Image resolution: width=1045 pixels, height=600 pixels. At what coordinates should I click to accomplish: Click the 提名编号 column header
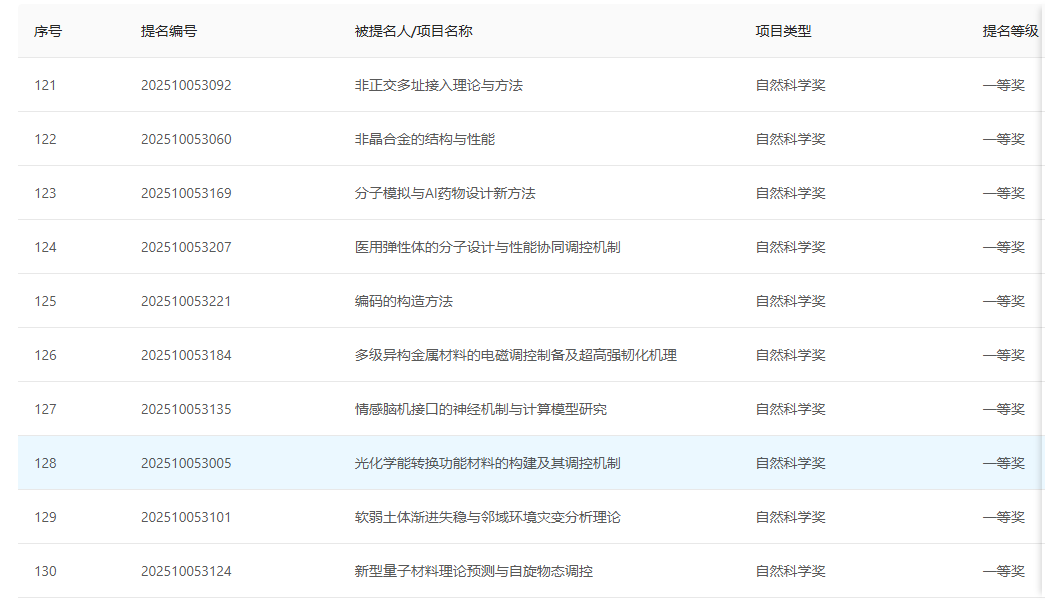169,31
